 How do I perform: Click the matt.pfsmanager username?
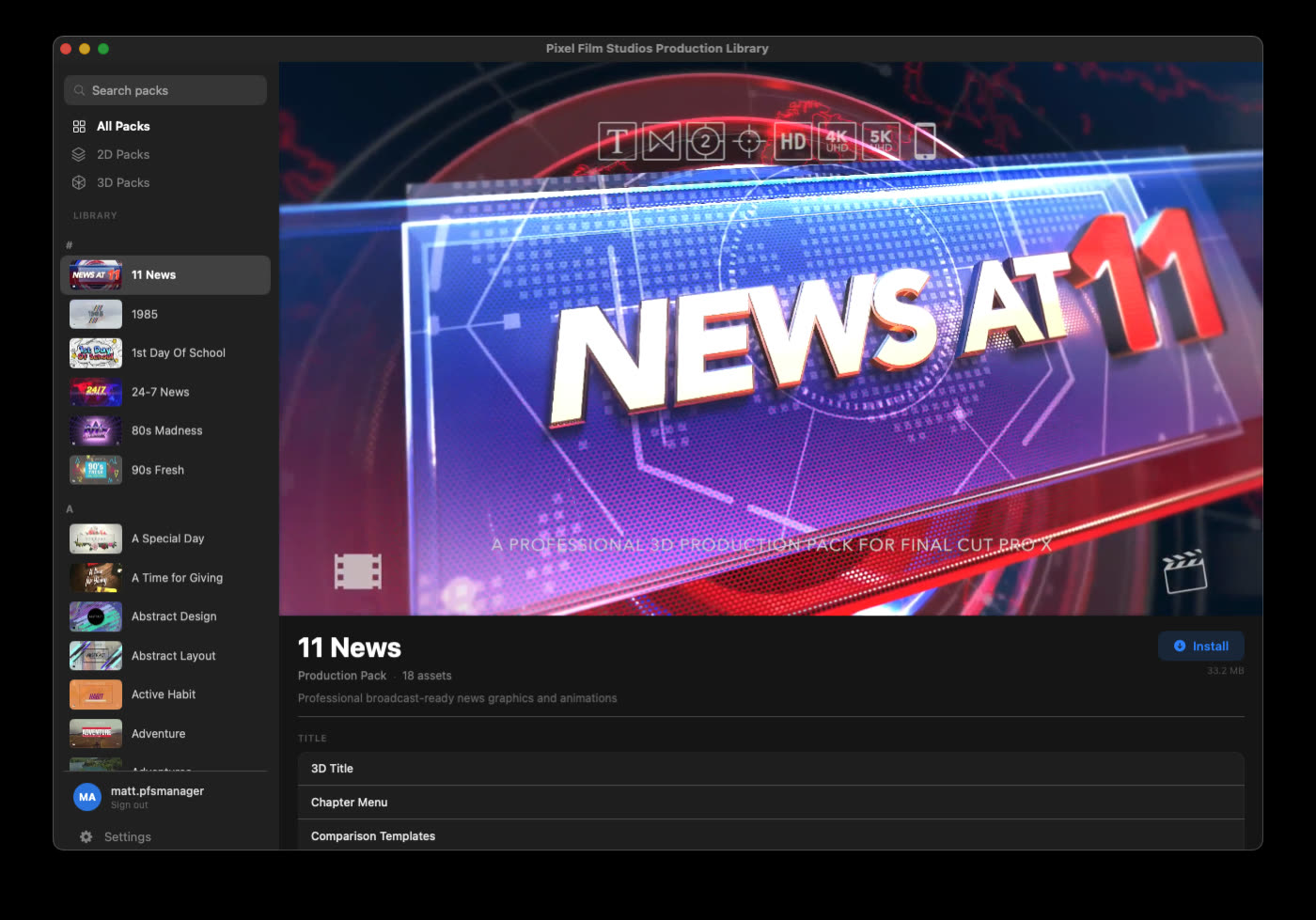(157, 791)
